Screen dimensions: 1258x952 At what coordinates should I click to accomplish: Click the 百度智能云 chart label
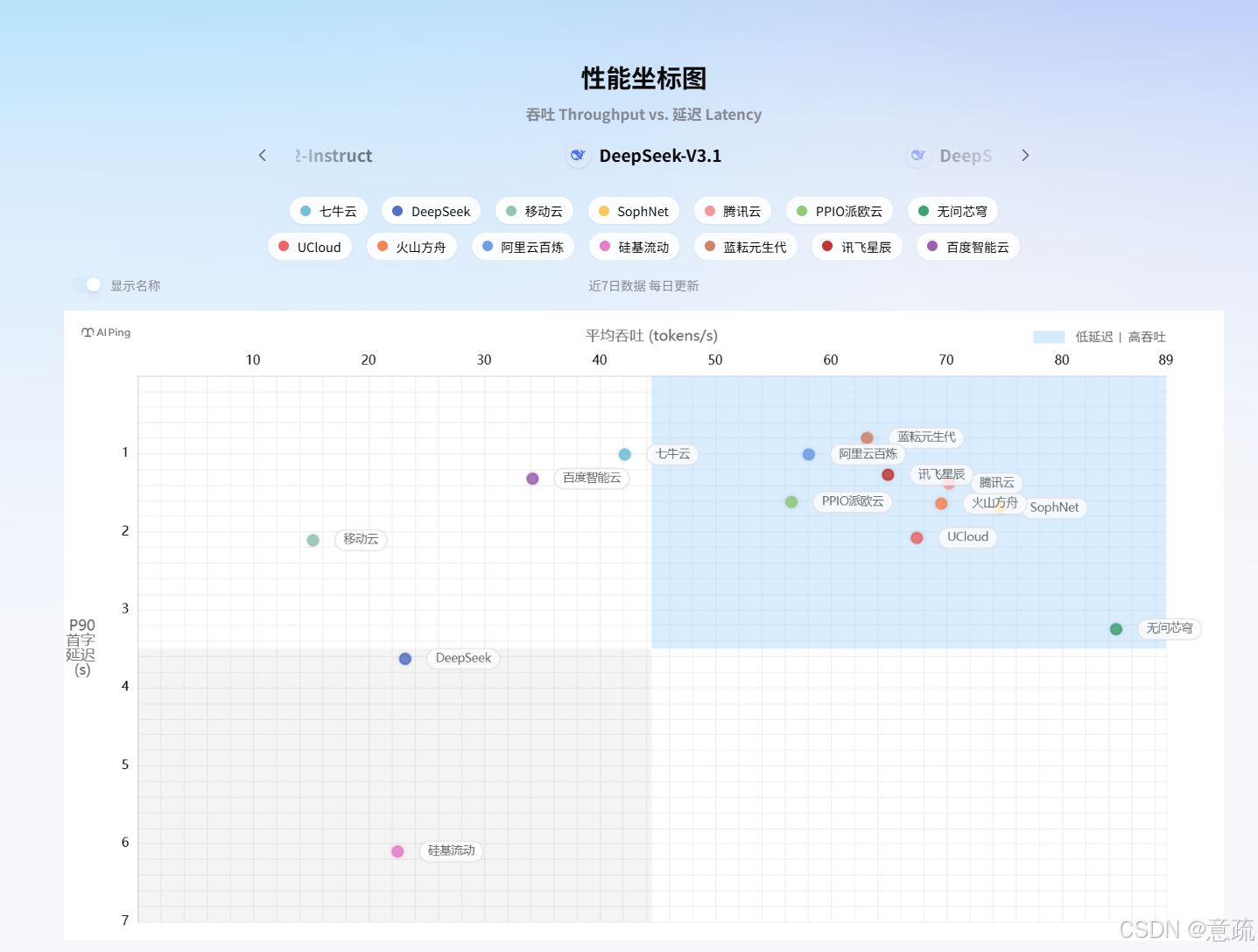[x=592, y=478]
